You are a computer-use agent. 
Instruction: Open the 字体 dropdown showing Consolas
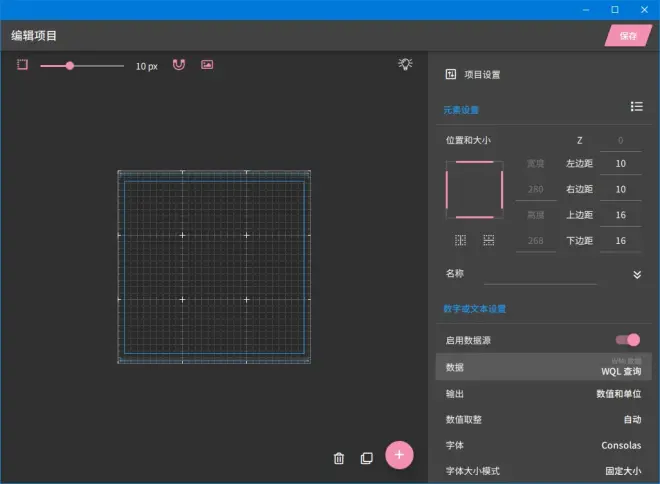pos(621,445)
